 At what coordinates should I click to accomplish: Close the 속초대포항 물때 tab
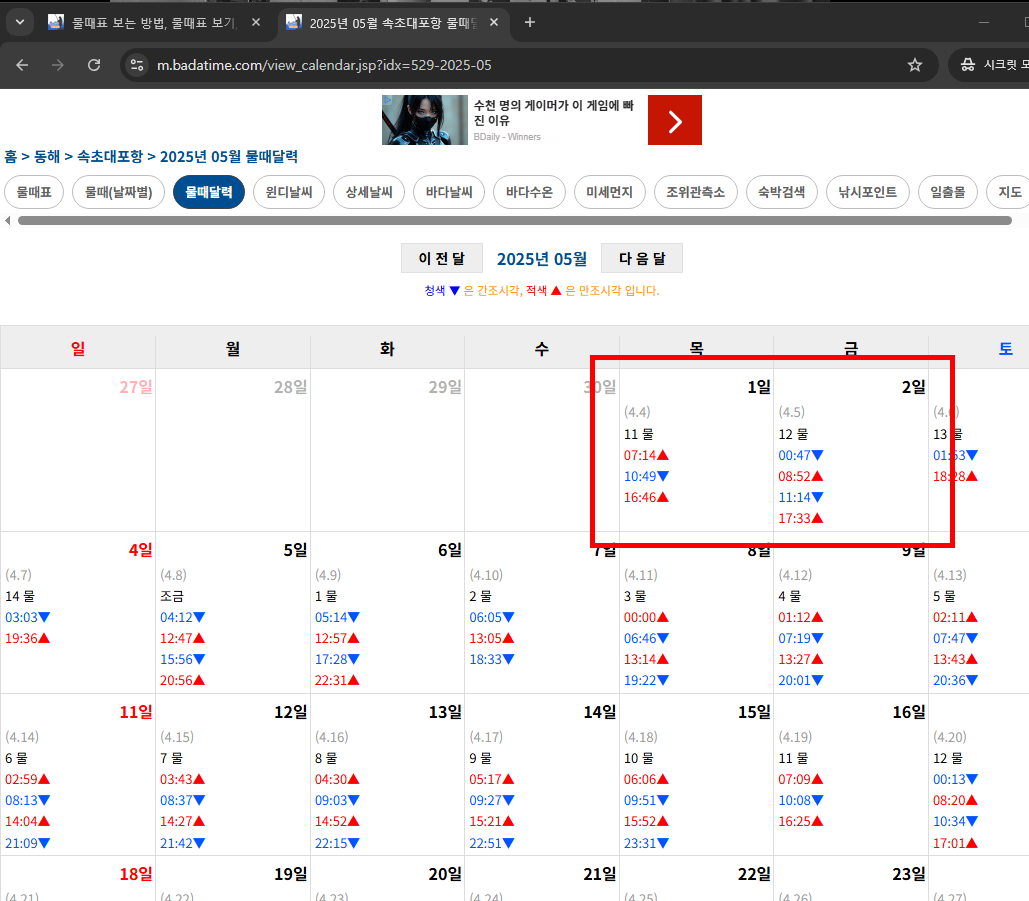point(494,22)
